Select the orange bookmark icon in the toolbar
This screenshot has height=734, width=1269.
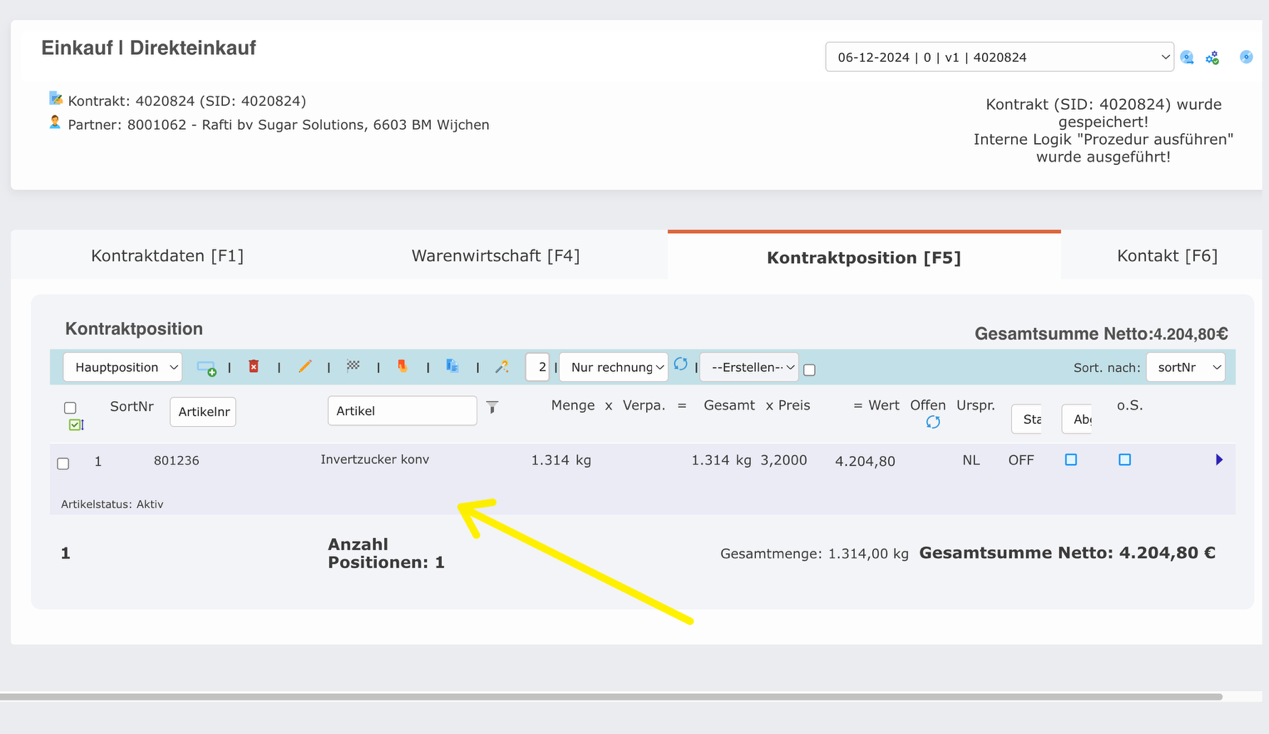[402, 367]
